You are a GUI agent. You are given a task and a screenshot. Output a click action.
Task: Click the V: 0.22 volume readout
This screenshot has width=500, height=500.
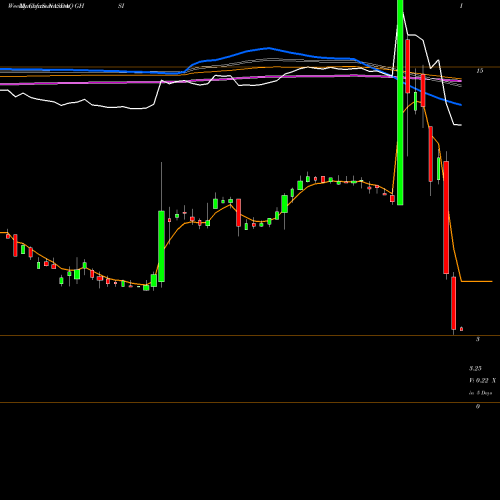[479, 380]
